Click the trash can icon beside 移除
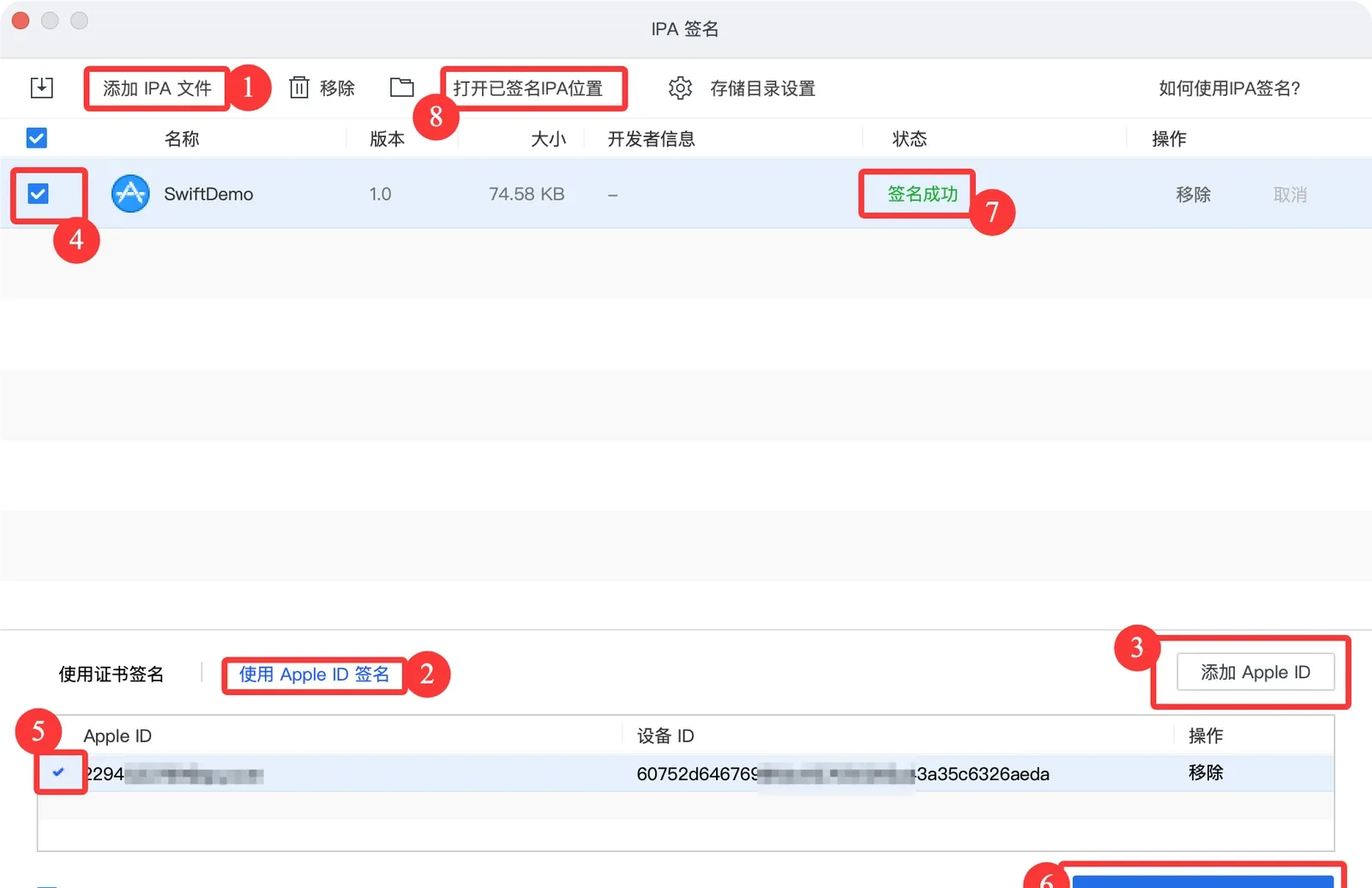Screen dimensions: 1372x888 click(x=298, y=87)
